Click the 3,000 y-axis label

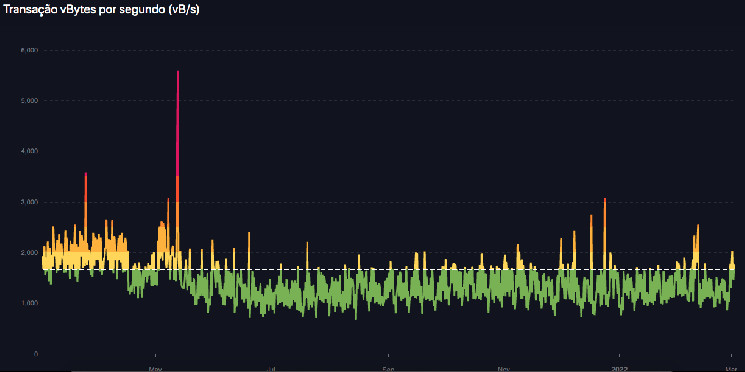coord(29,202)
